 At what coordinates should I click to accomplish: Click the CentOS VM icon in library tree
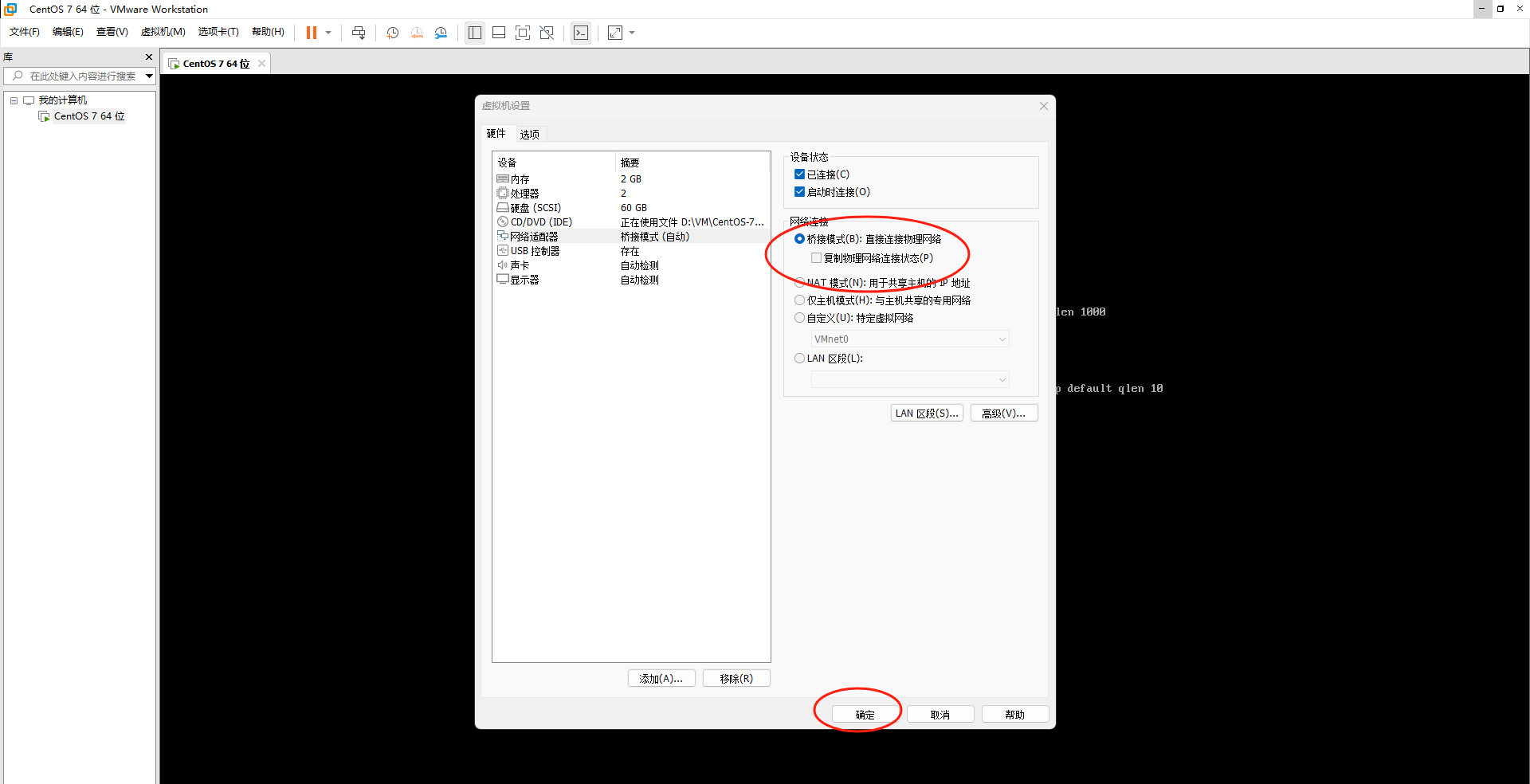point(44,116)
